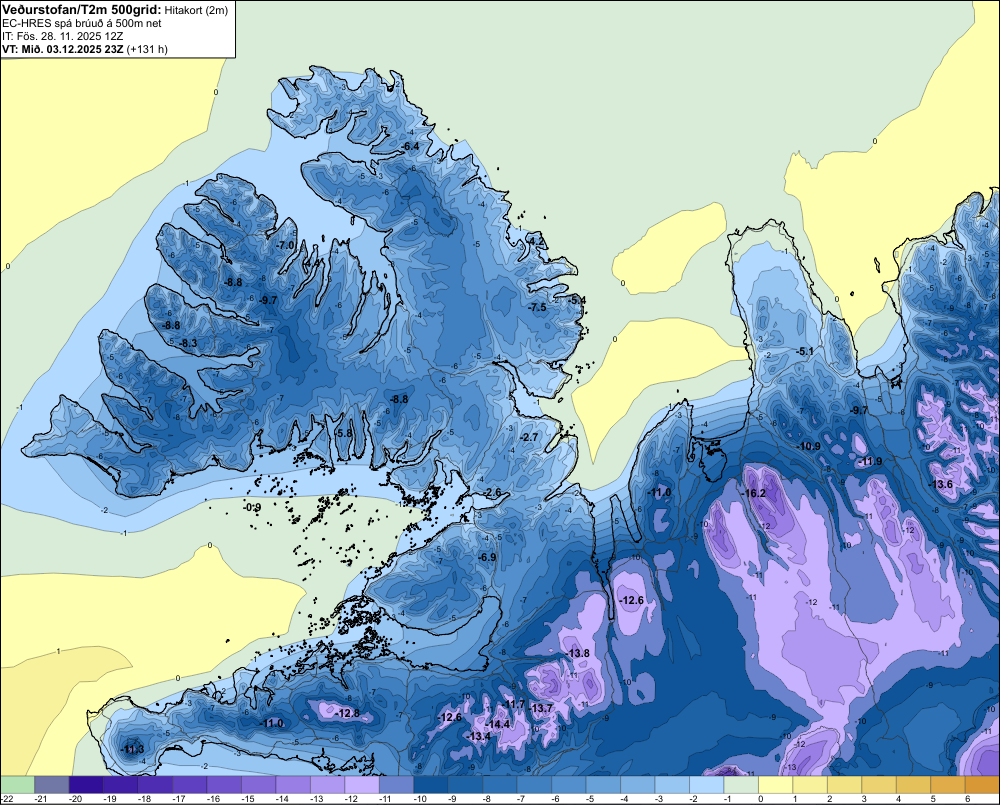Click the 'EC-HRES spá brúuð á 500m net' line
1000x805 pixels.
(x=82, y=23)
